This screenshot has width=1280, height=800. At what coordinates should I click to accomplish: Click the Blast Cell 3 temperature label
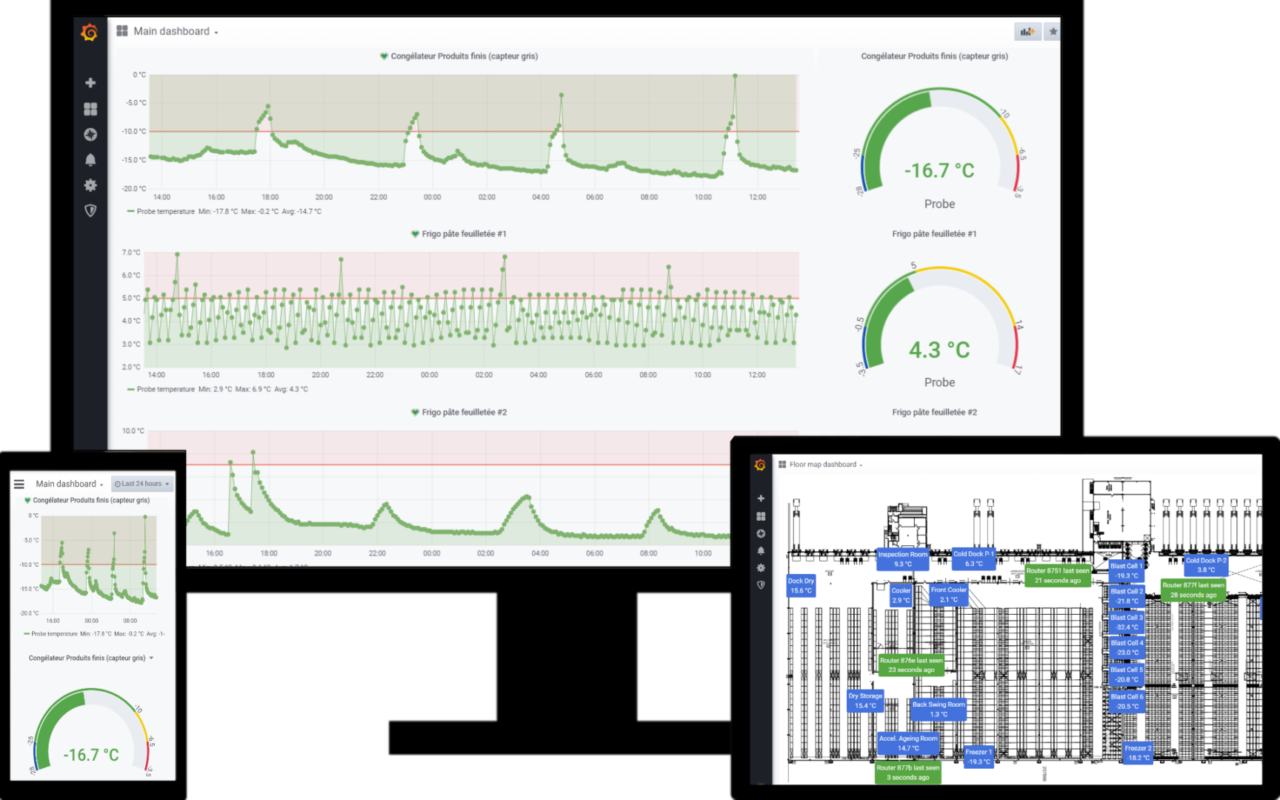tap(1126, 622)
